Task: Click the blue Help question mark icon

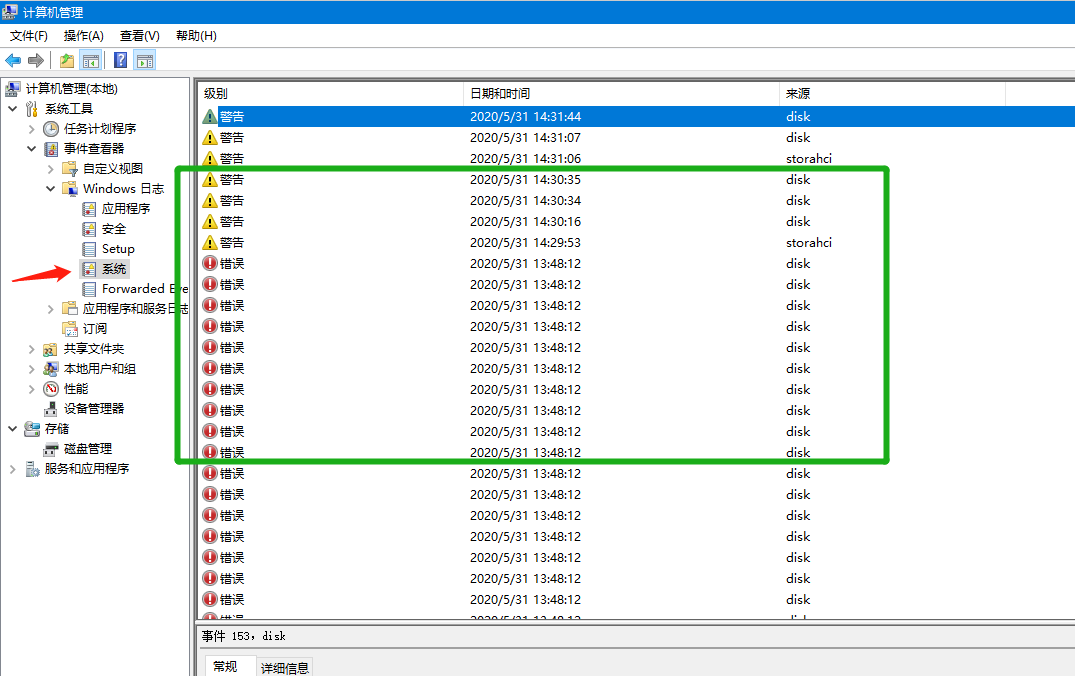Action: pyautogui.click(x=120, y=60)
